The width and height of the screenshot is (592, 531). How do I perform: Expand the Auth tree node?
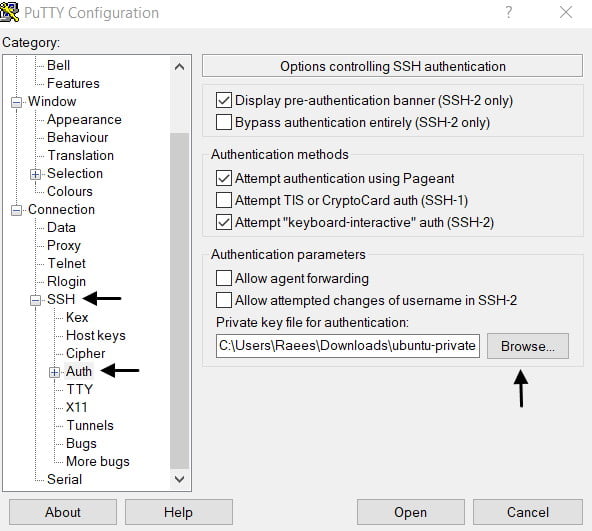(x=54, y=372)
